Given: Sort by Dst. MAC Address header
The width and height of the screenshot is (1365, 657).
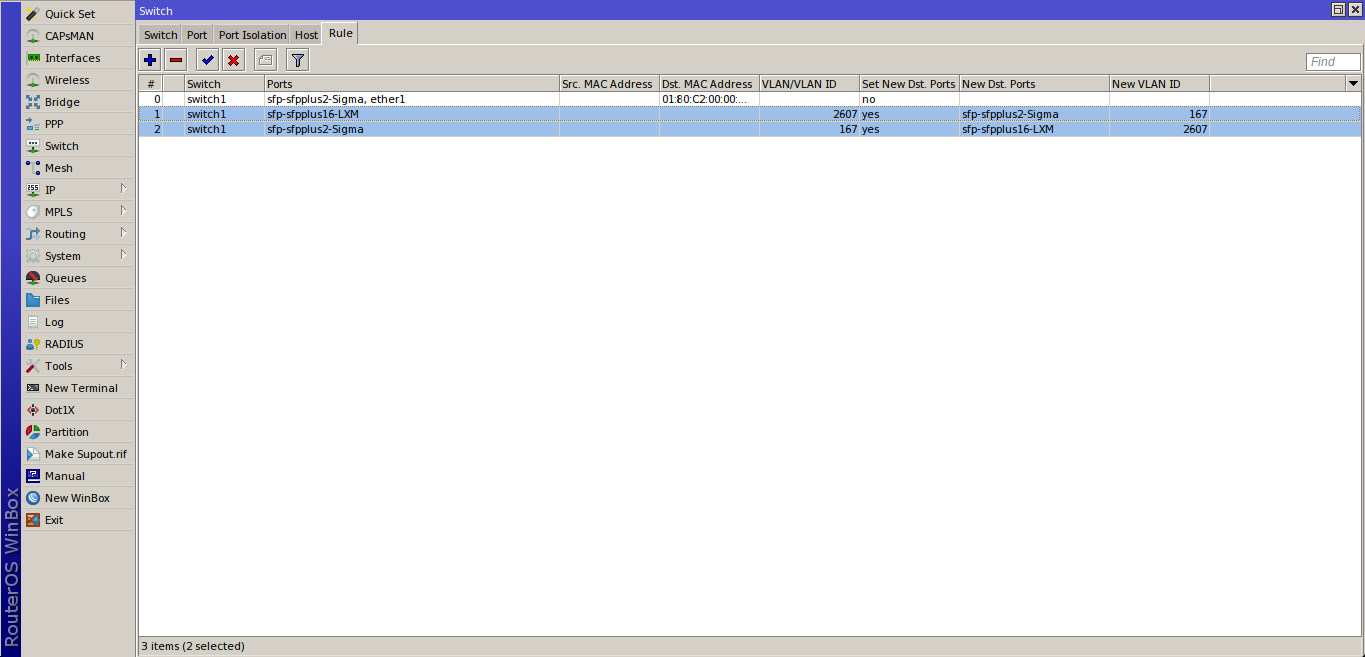Looking at the screenshot, I should coord(709,84).
